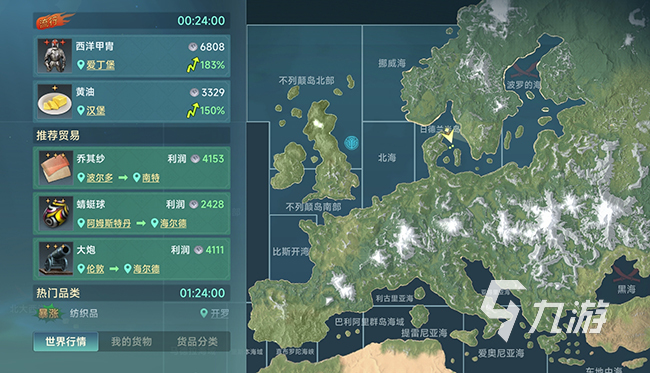Click the blue port emblem near Britain
This screenshot has height=373, width=650.
click(x=352, y=143)
